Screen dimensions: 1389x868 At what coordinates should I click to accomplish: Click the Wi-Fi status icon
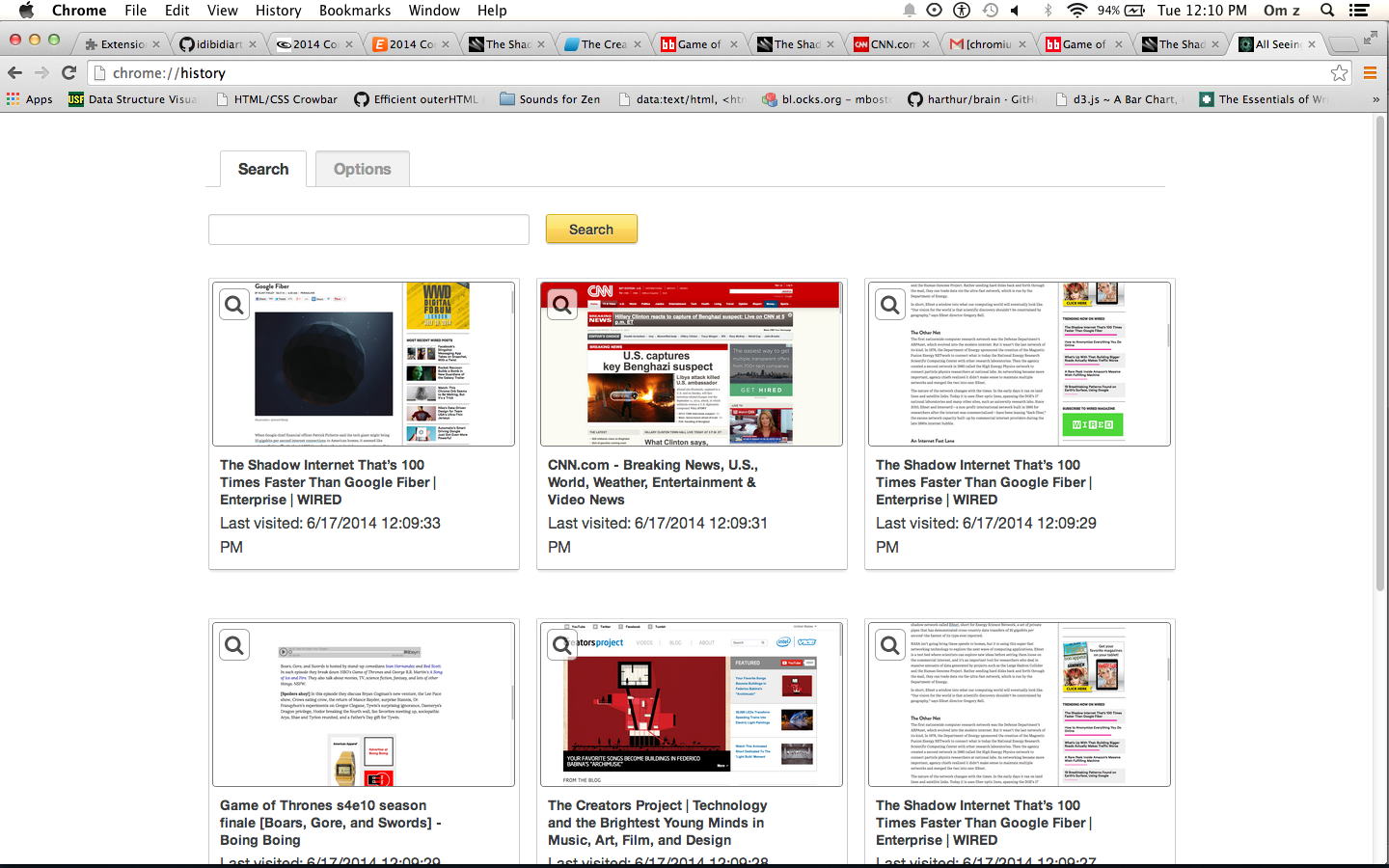coord(1076,11)
